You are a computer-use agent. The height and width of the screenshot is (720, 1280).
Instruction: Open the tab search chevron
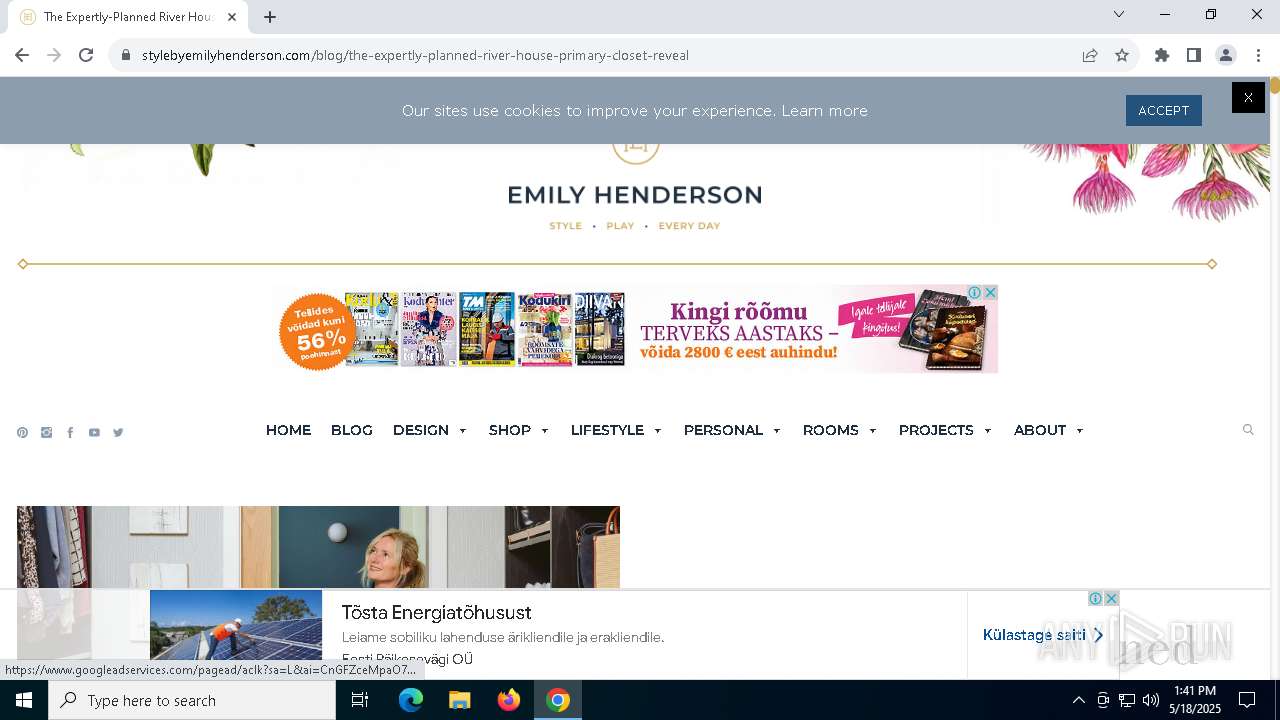pos(1119,14)
